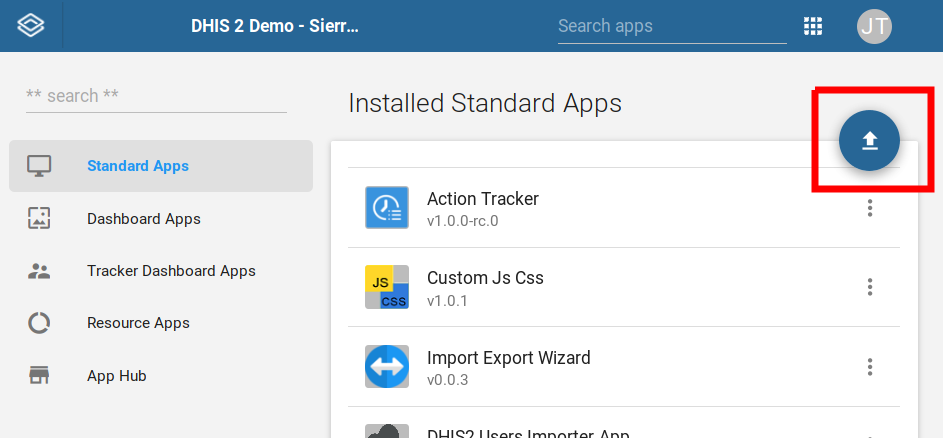Click the upload app floating button

(x=870, y=141)
